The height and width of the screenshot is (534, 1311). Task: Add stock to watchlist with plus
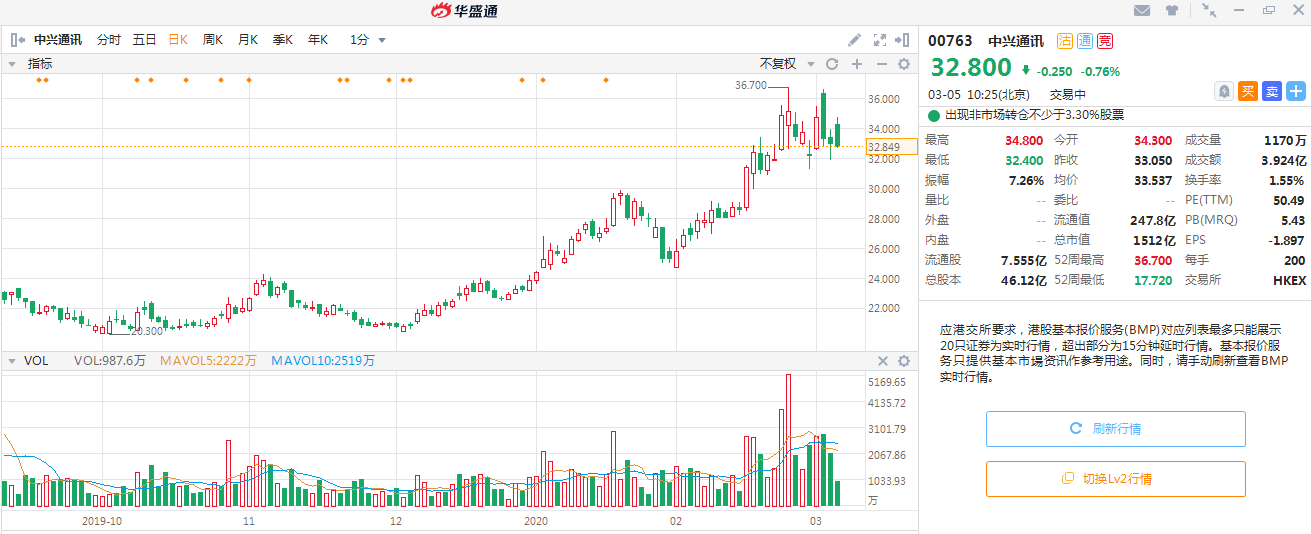point(1295,91)
